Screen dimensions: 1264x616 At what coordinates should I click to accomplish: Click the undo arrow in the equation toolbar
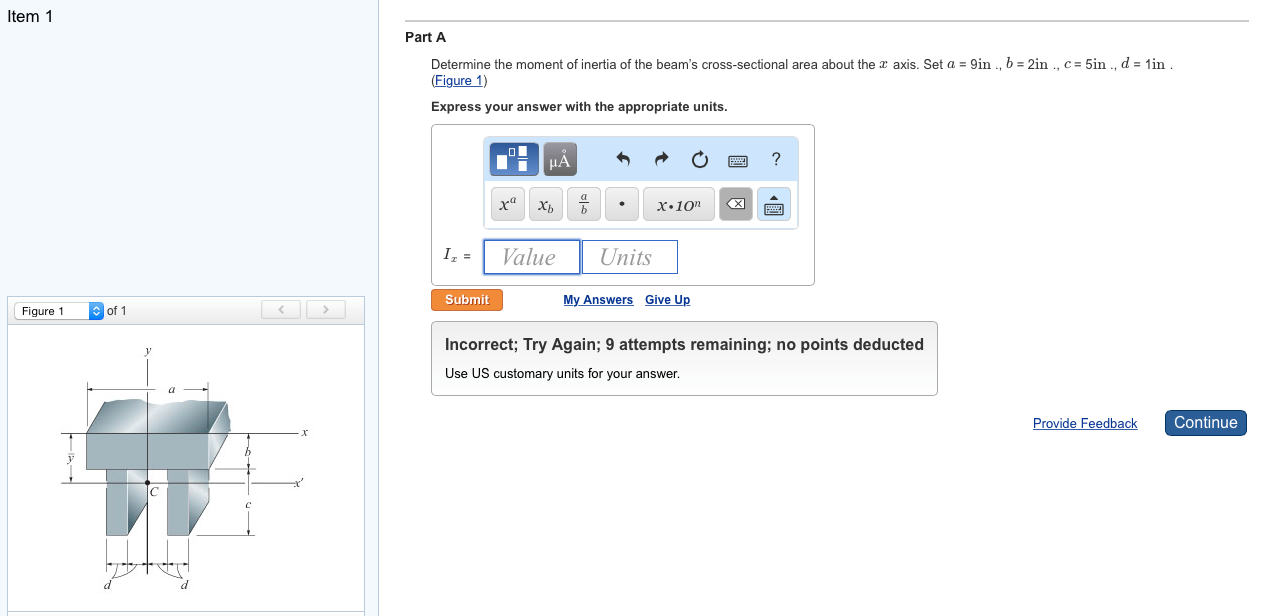point(621,159)
